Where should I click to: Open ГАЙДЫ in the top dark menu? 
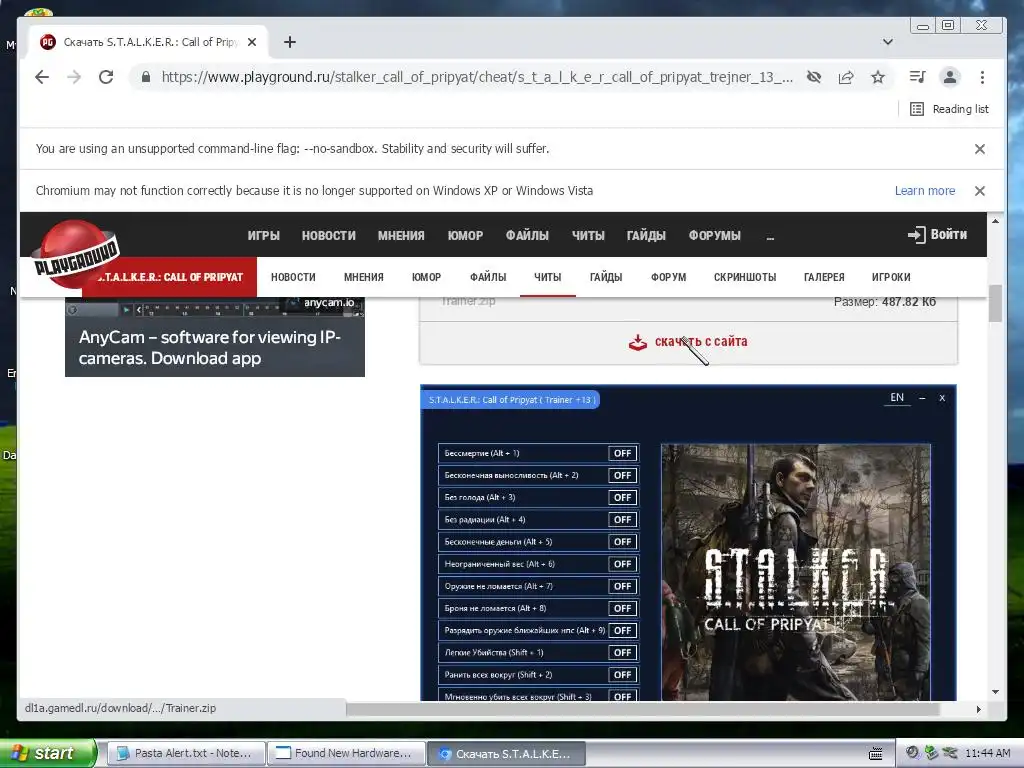pos(646,235)
